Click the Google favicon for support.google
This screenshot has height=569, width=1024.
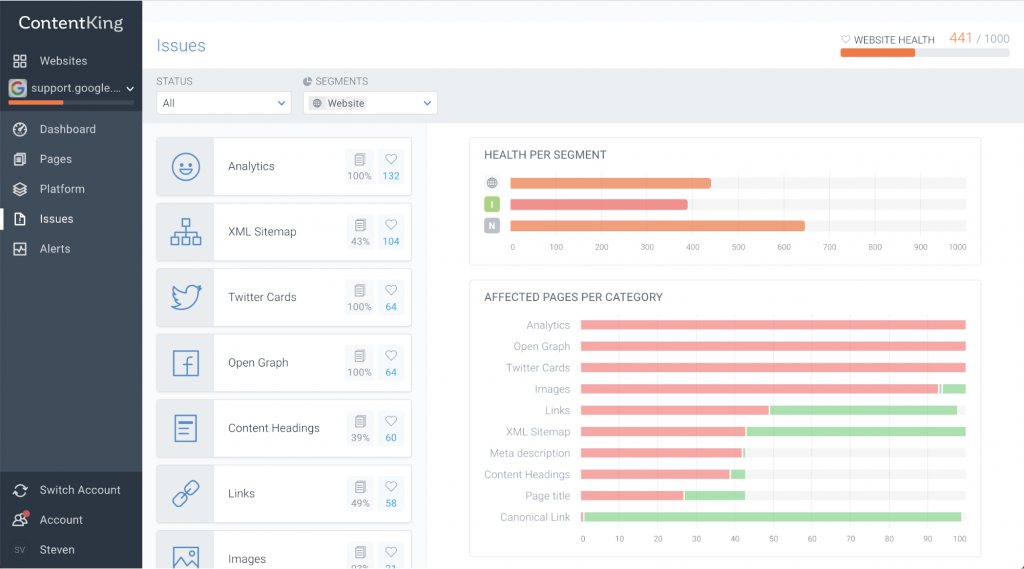pos(18,88)
